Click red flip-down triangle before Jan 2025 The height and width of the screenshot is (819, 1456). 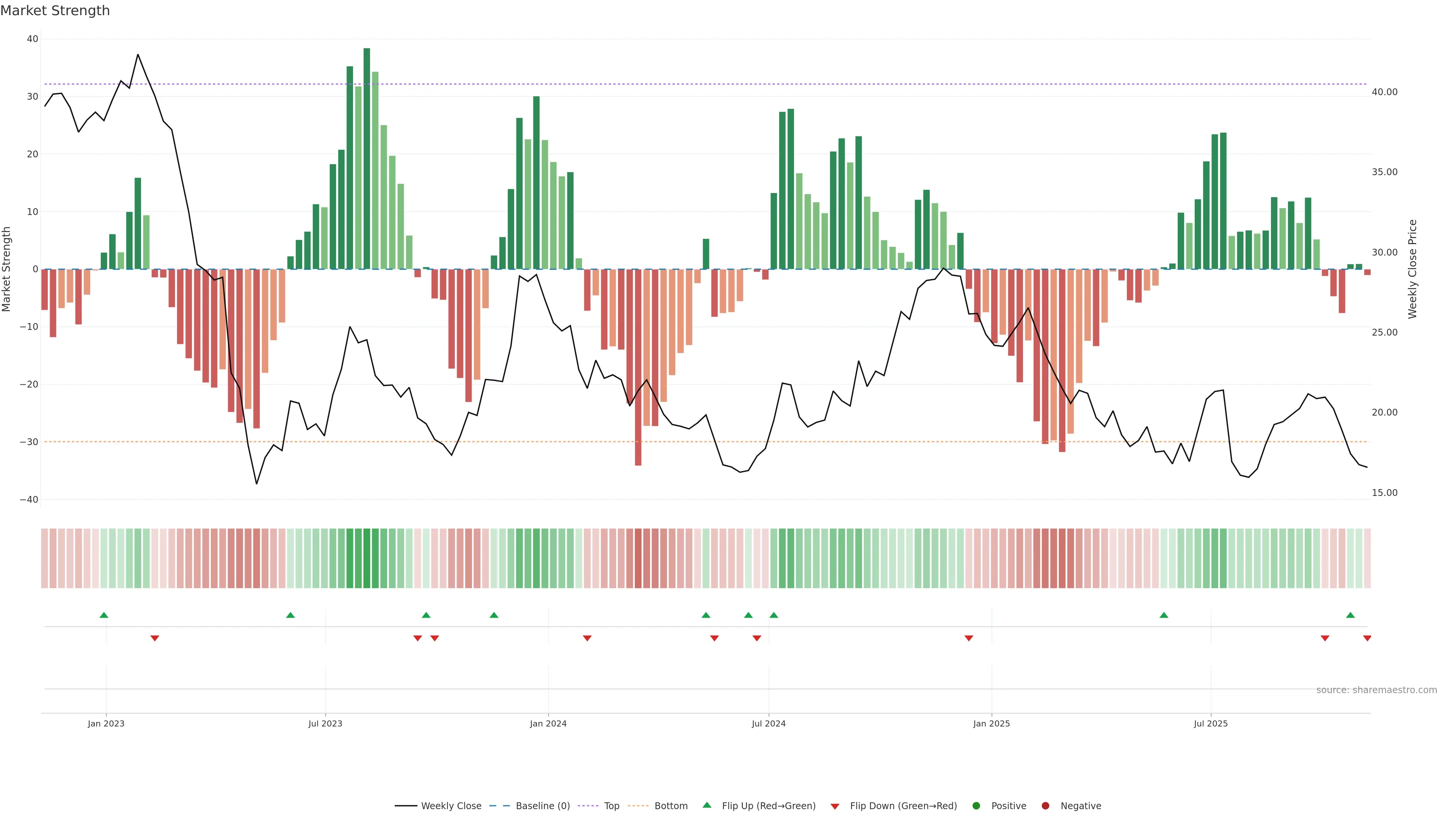969,638
